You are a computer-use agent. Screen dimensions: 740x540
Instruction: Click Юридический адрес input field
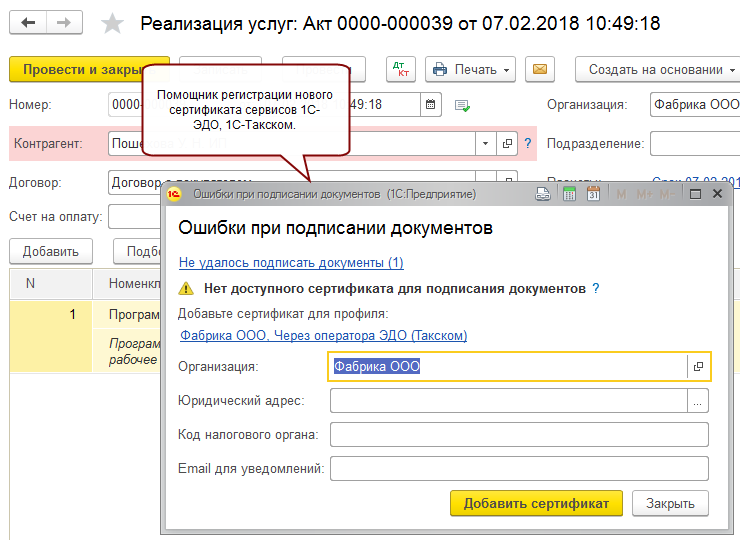pos(509,401)
